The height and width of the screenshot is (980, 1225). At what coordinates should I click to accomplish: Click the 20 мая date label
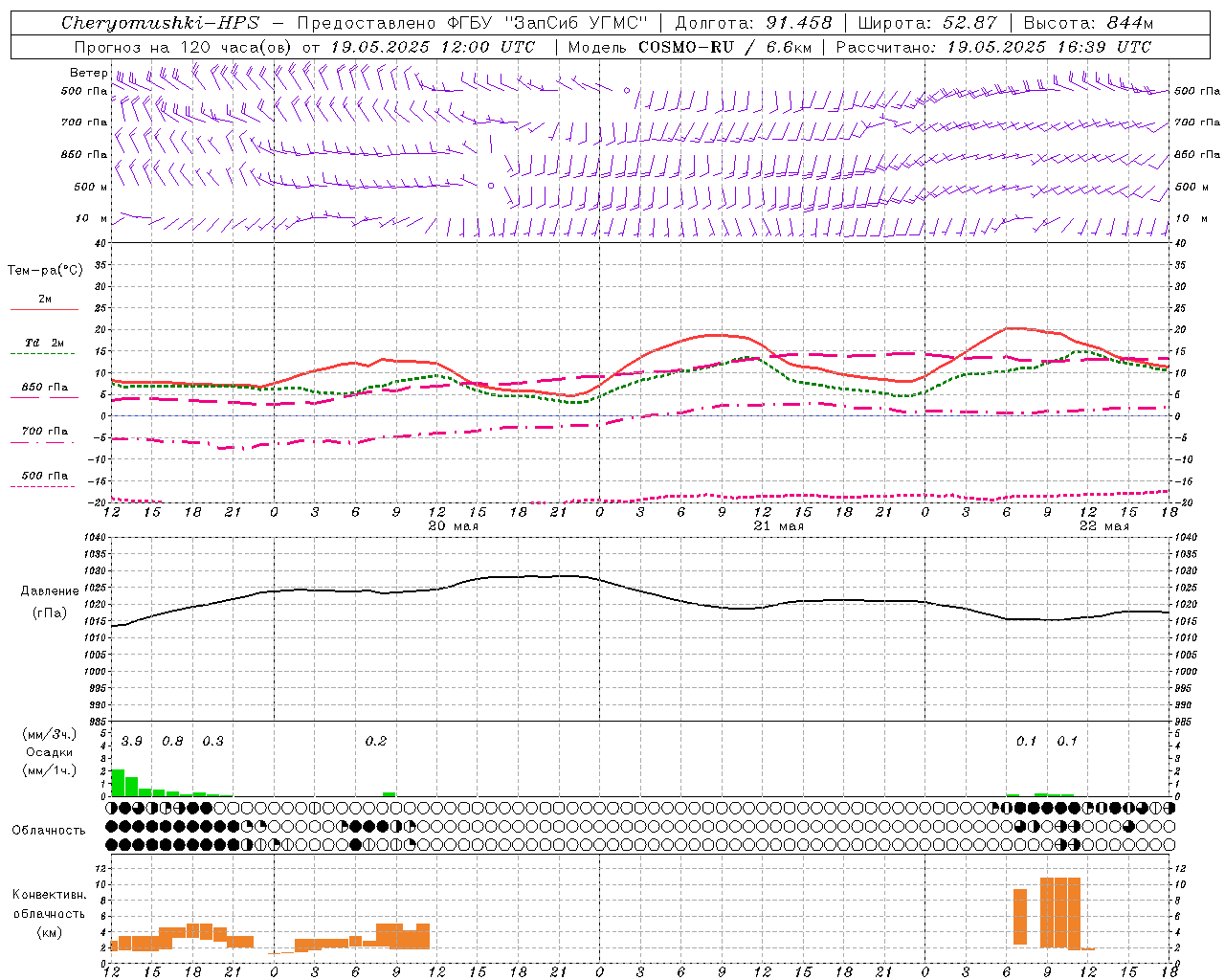click(x=453, y=526)
